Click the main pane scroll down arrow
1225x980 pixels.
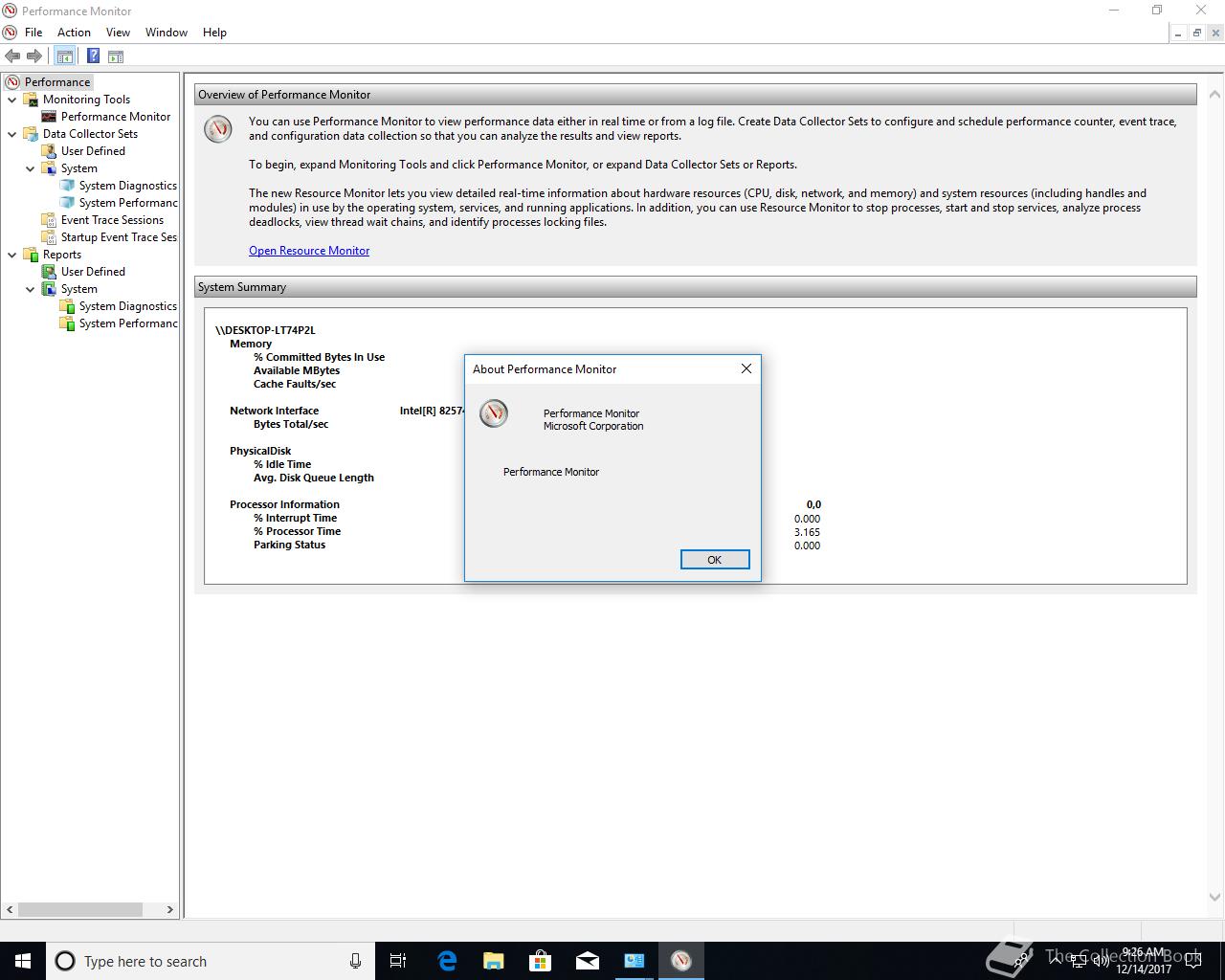pyautogui.click(x=1215, y=898)
